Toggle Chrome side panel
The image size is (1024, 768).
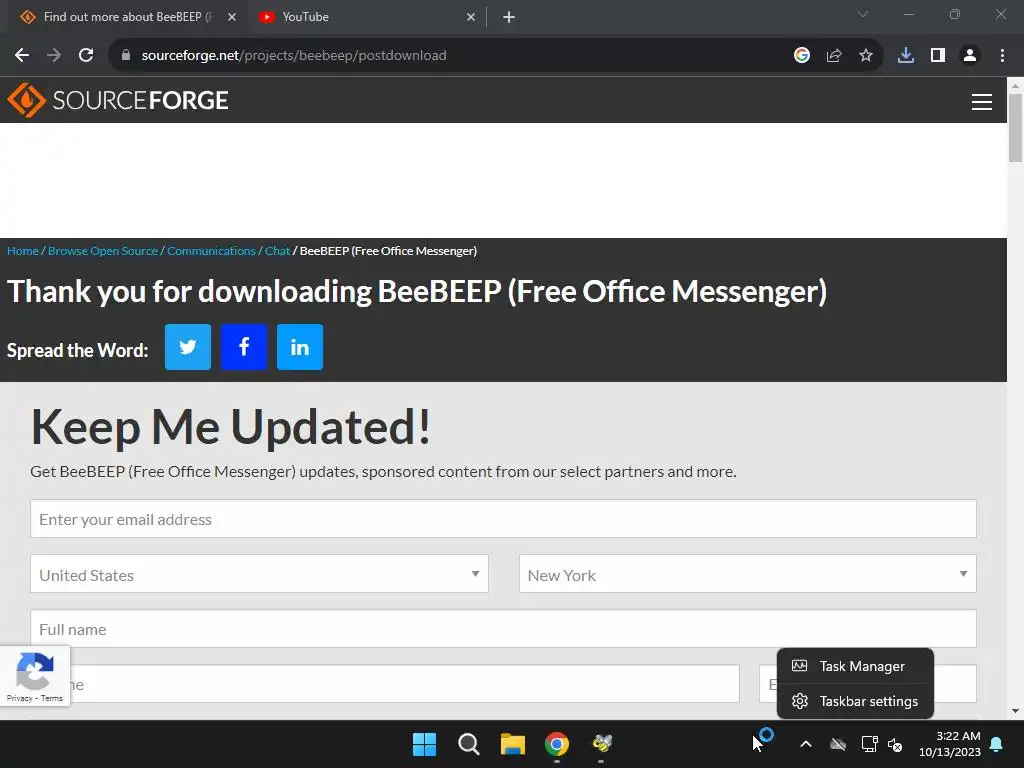(x=938, y=56)
